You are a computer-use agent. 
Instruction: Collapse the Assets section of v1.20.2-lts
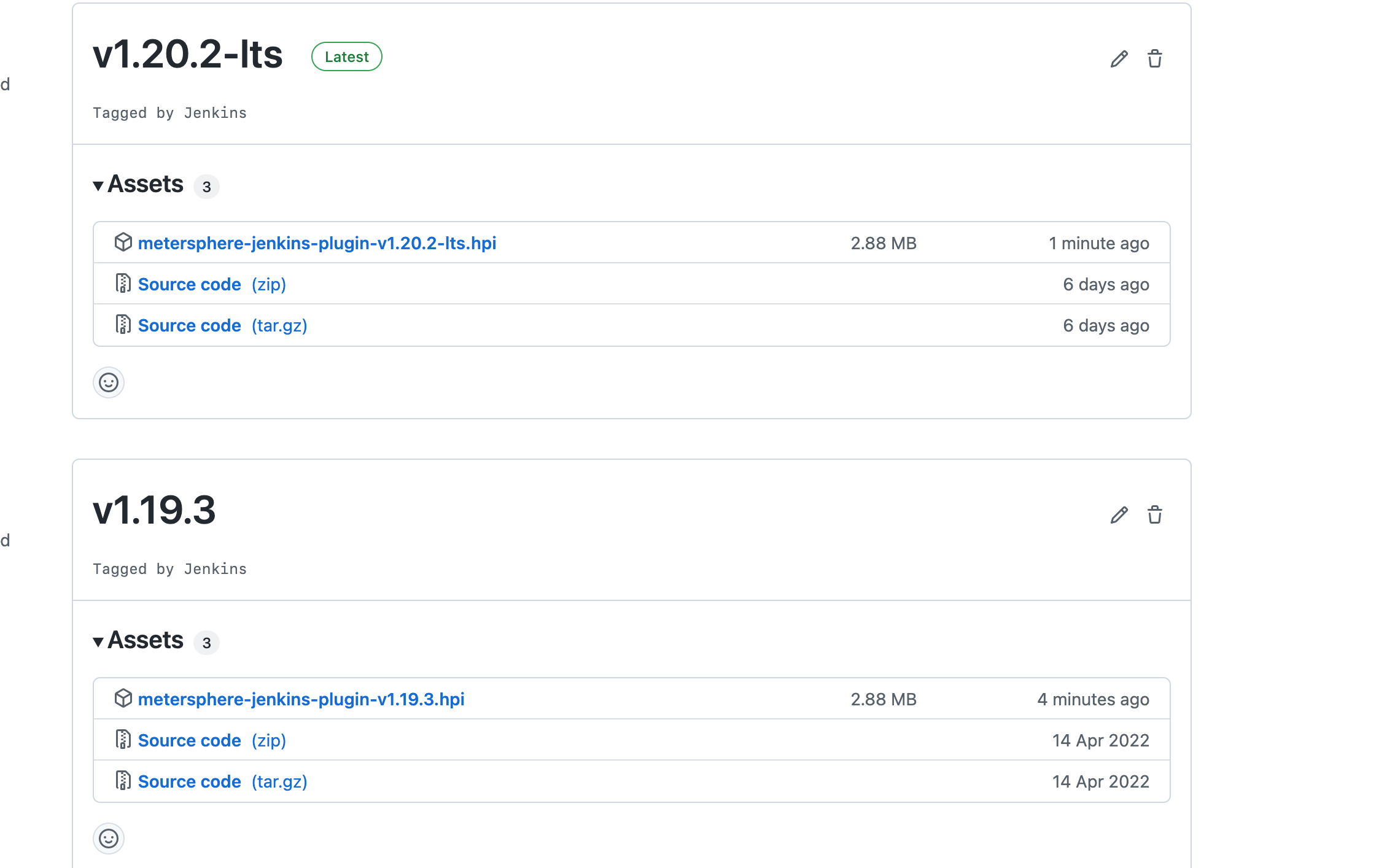[146, 184]
